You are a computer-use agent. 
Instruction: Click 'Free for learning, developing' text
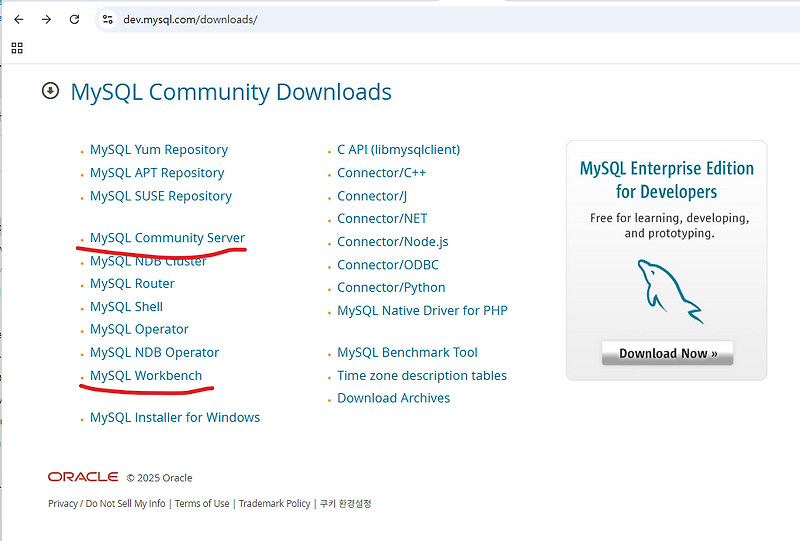click(x=669, y=218)
